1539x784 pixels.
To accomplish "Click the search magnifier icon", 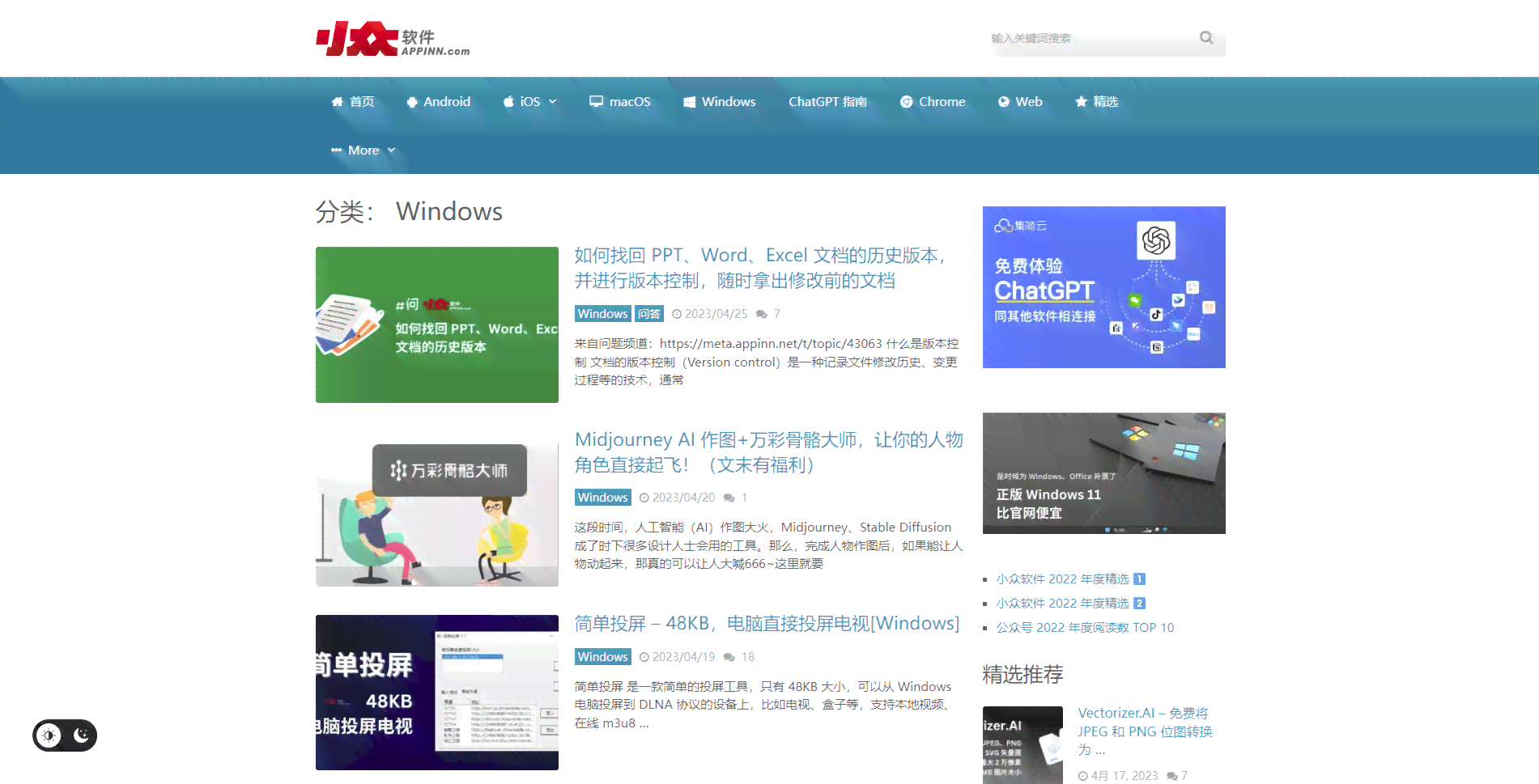I will coord(1206,37).
